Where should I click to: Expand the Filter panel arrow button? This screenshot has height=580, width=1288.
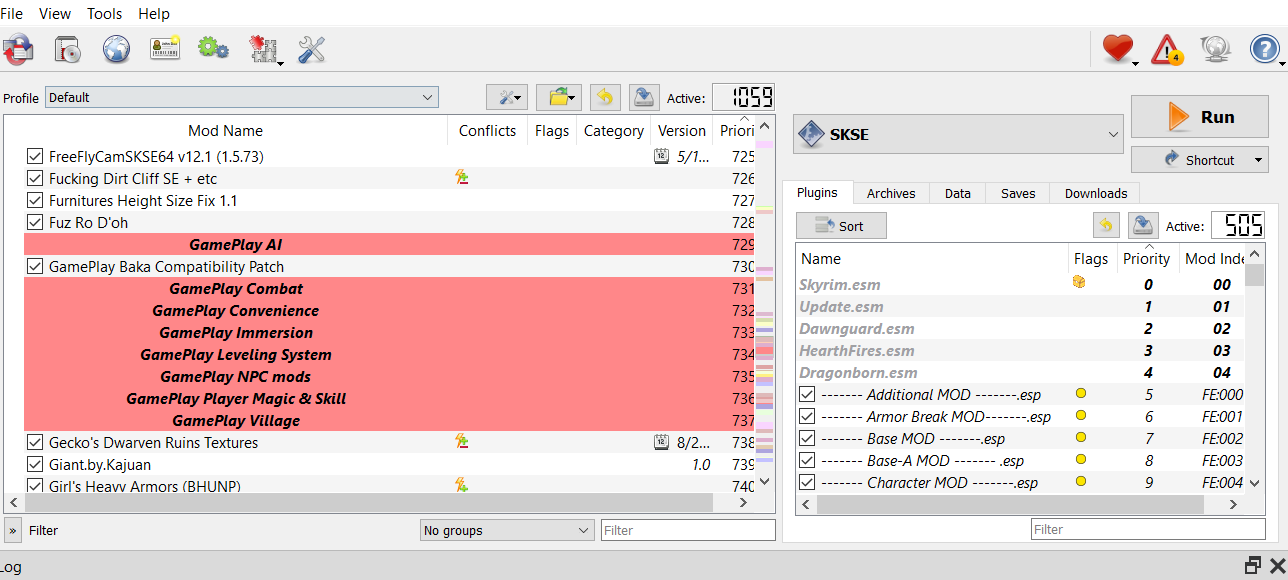pyautogui.click(x=13, y=530)
